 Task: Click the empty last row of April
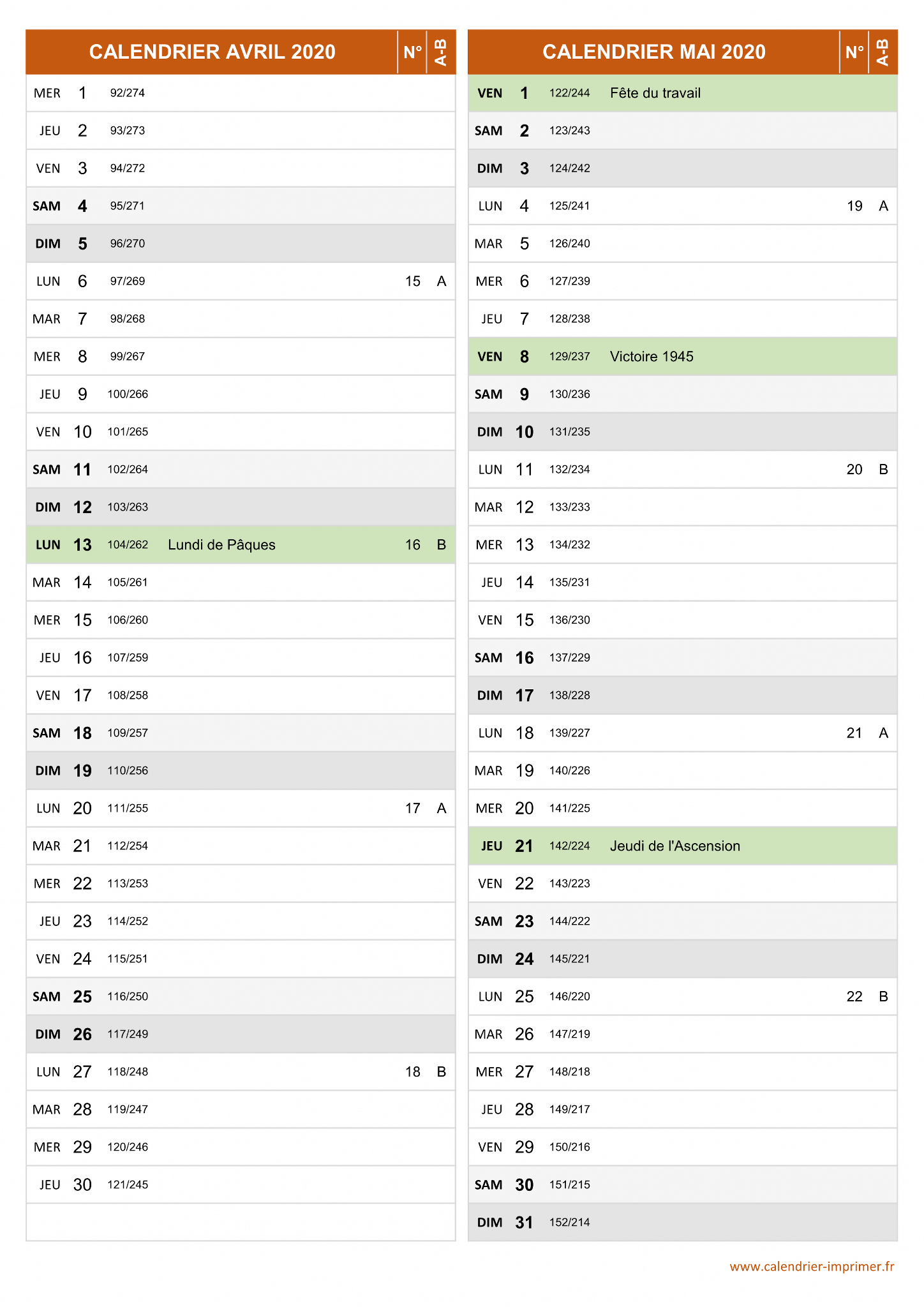241,1223
